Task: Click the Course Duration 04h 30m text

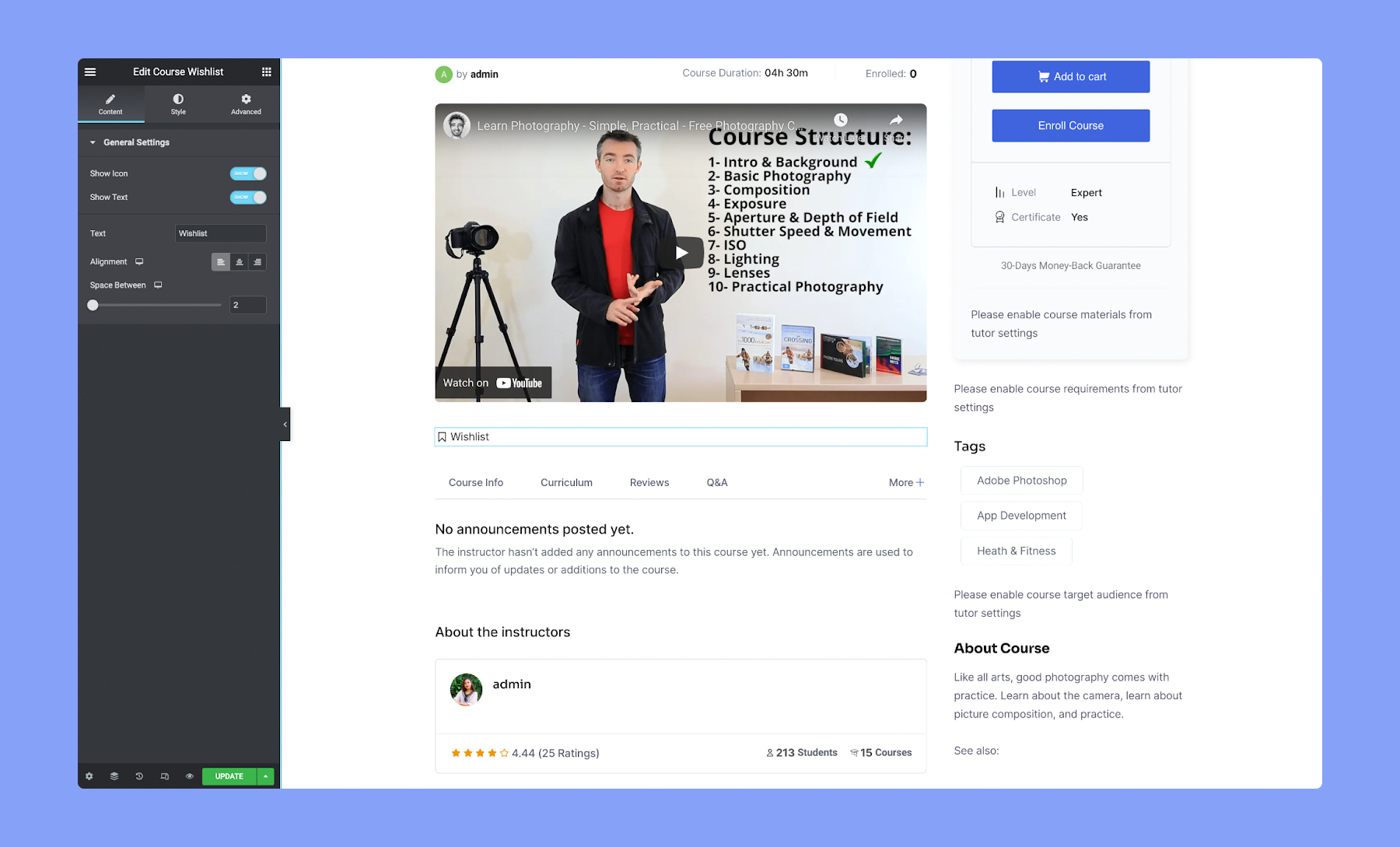Action: (745, 73)
